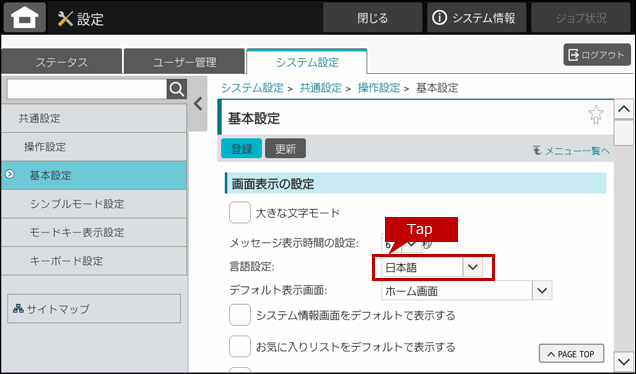The height and width of the screenshot is (374, 636).
Task: Toggle 大きな文字モード checkbox
Action: [x=240, y=213]
